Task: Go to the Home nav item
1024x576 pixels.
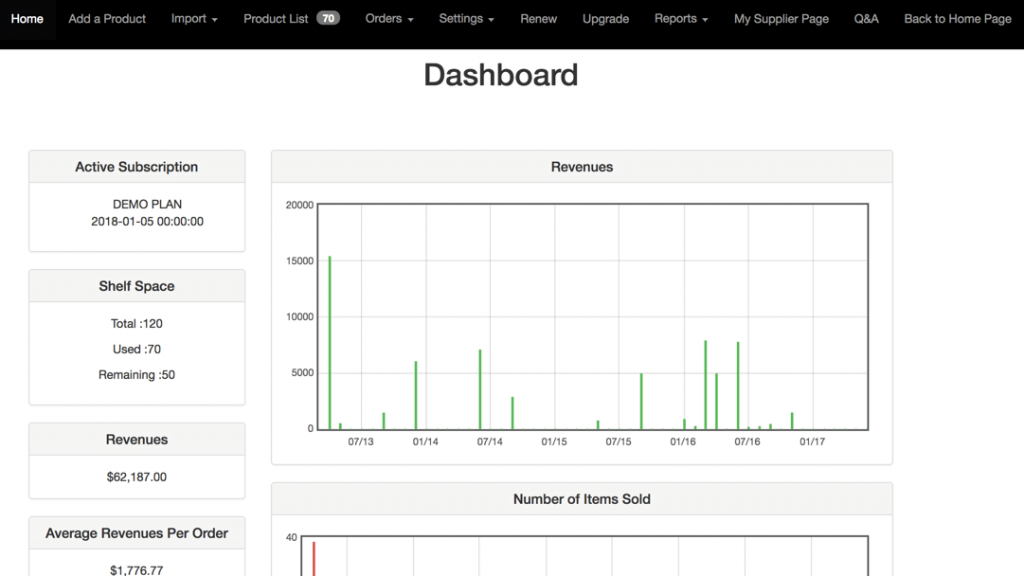Action: coord(27,19)
